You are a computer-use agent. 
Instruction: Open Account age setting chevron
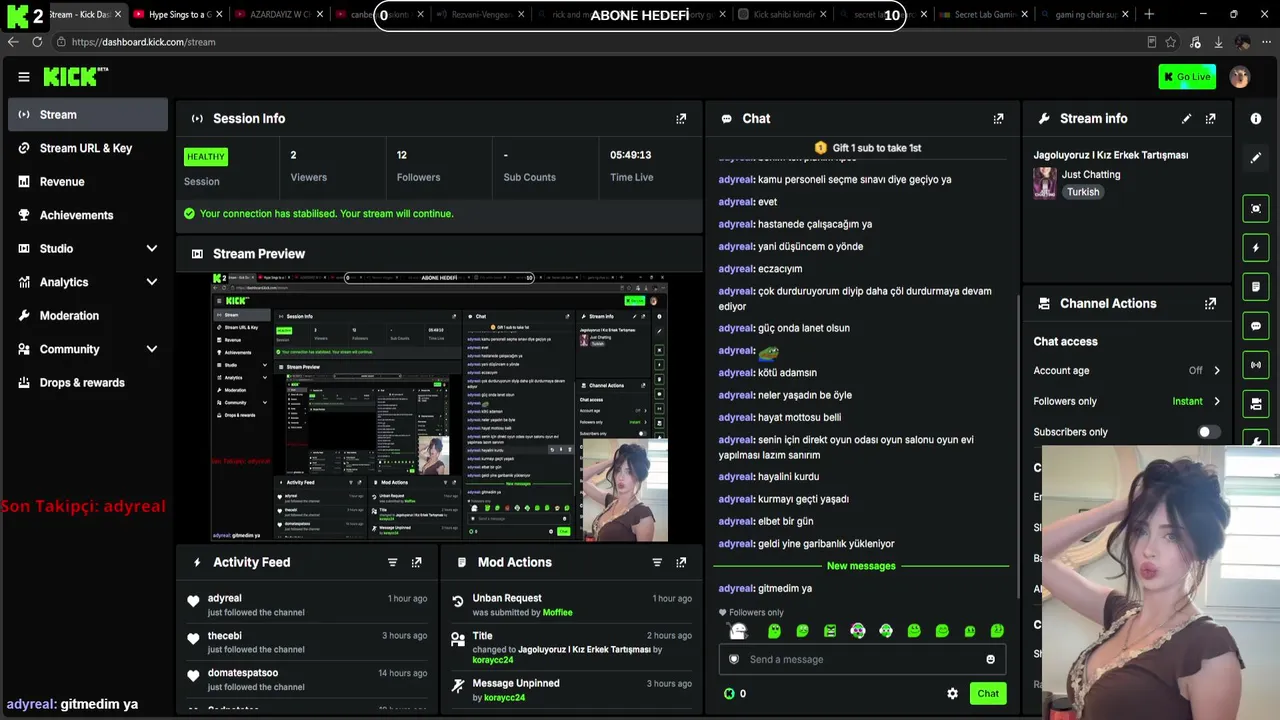coord(1217,370)
